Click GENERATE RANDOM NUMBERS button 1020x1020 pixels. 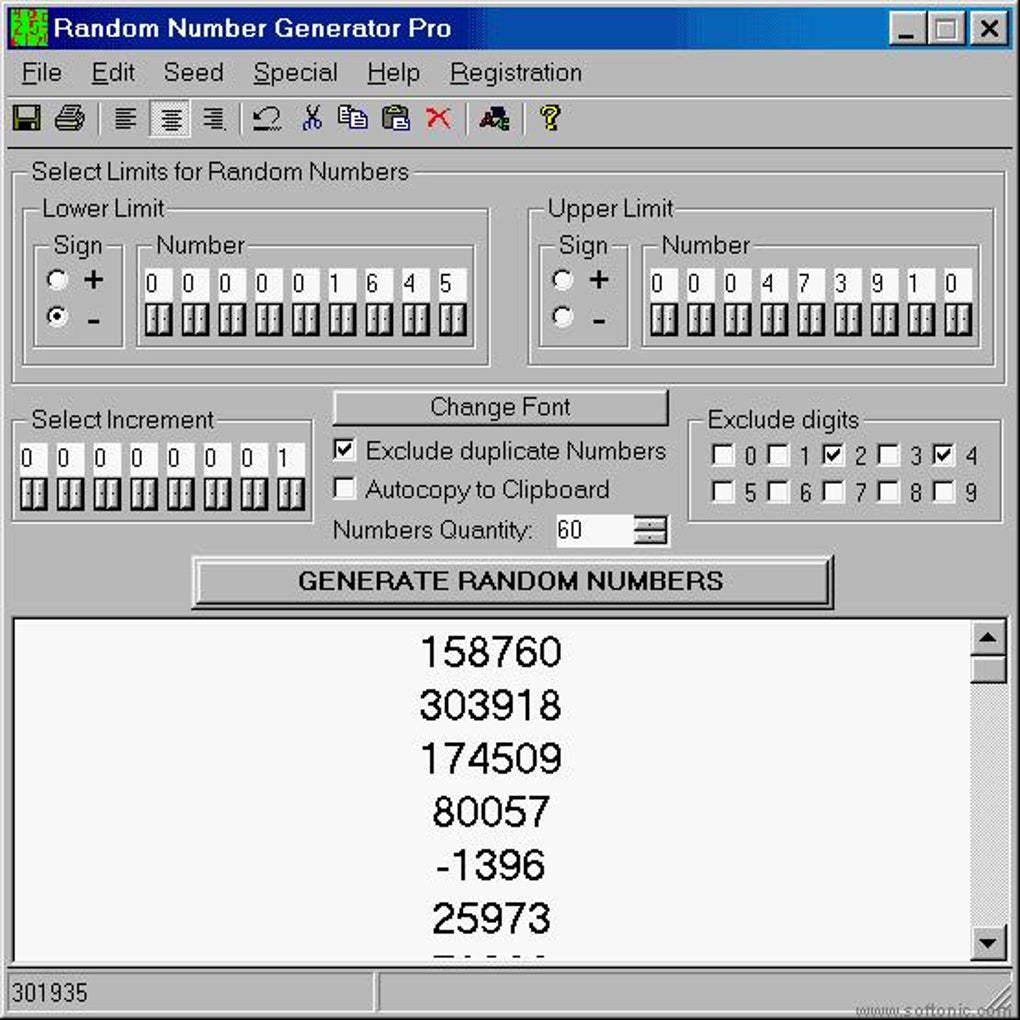coord(513,581)
